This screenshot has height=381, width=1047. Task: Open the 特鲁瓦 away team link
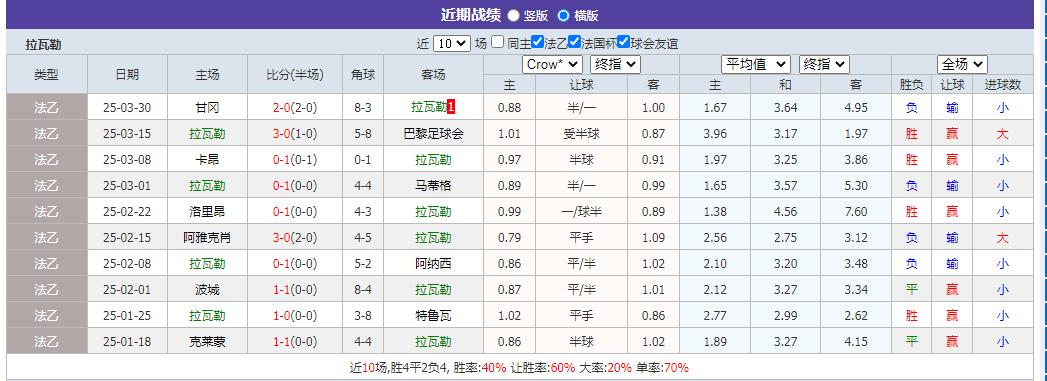[x=433, y=316]
